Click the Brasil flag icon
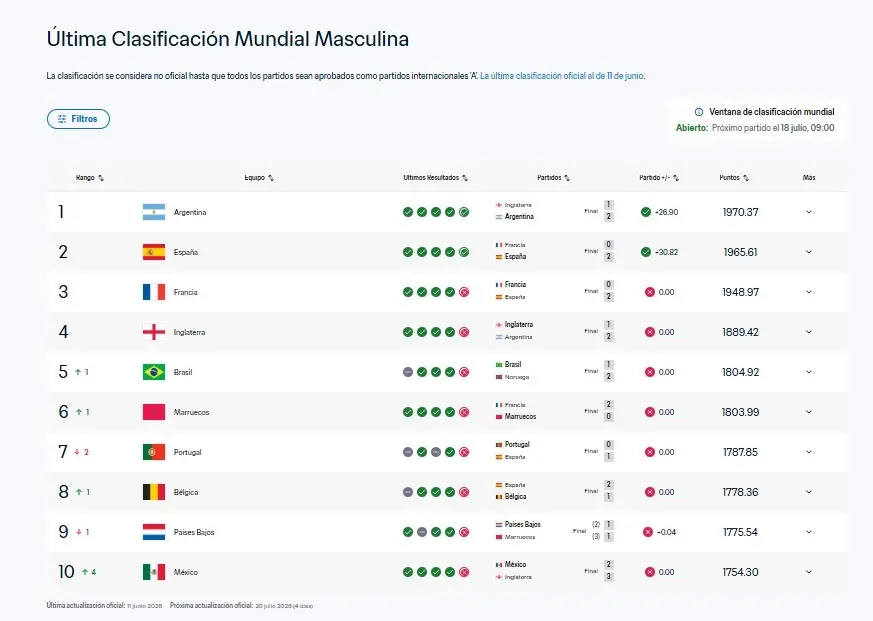This screenshot has height=621, width=873. [x=154, y=372]
